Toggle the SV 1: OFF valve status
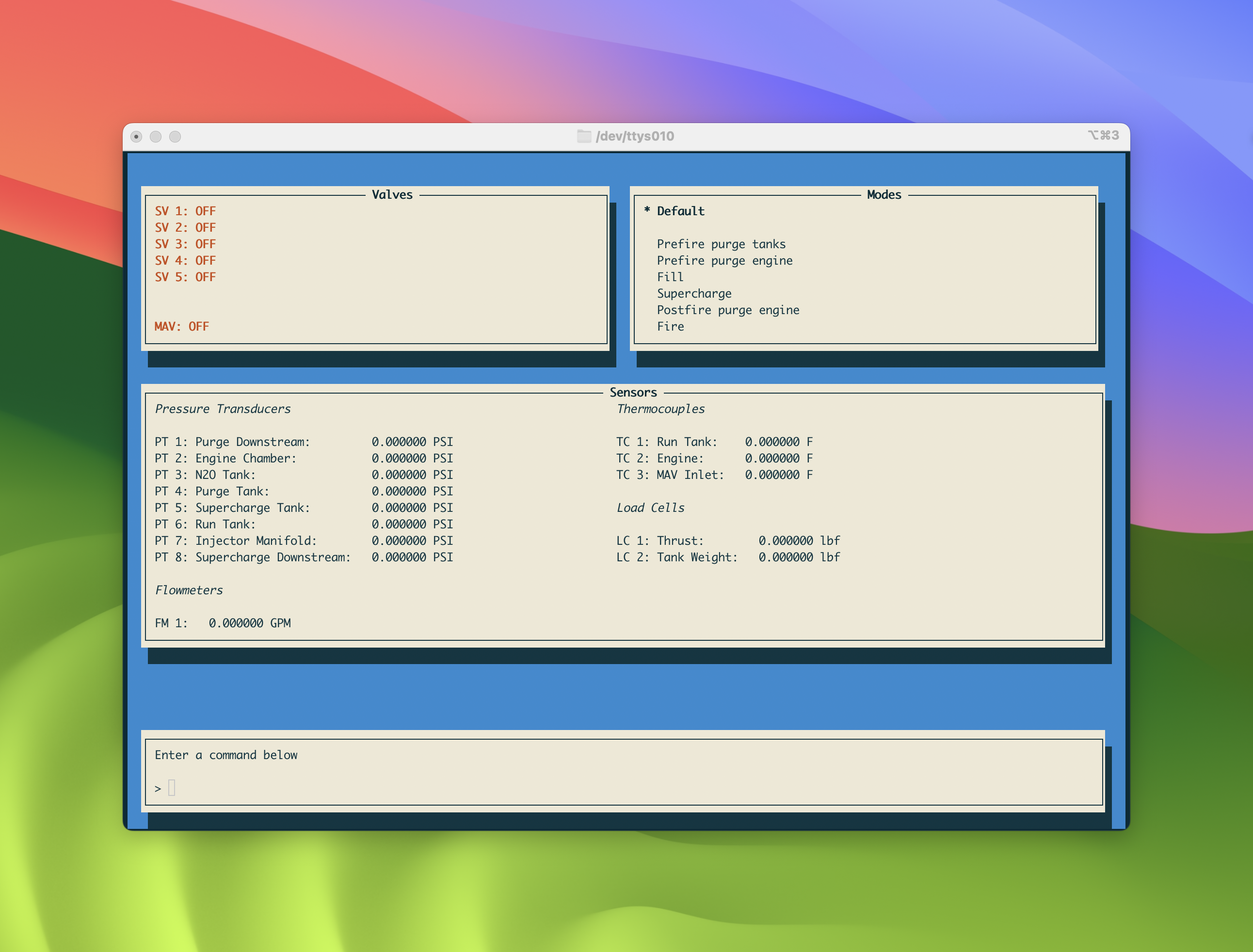Screen dimensions: 1253x952 (x=185, y=211)
